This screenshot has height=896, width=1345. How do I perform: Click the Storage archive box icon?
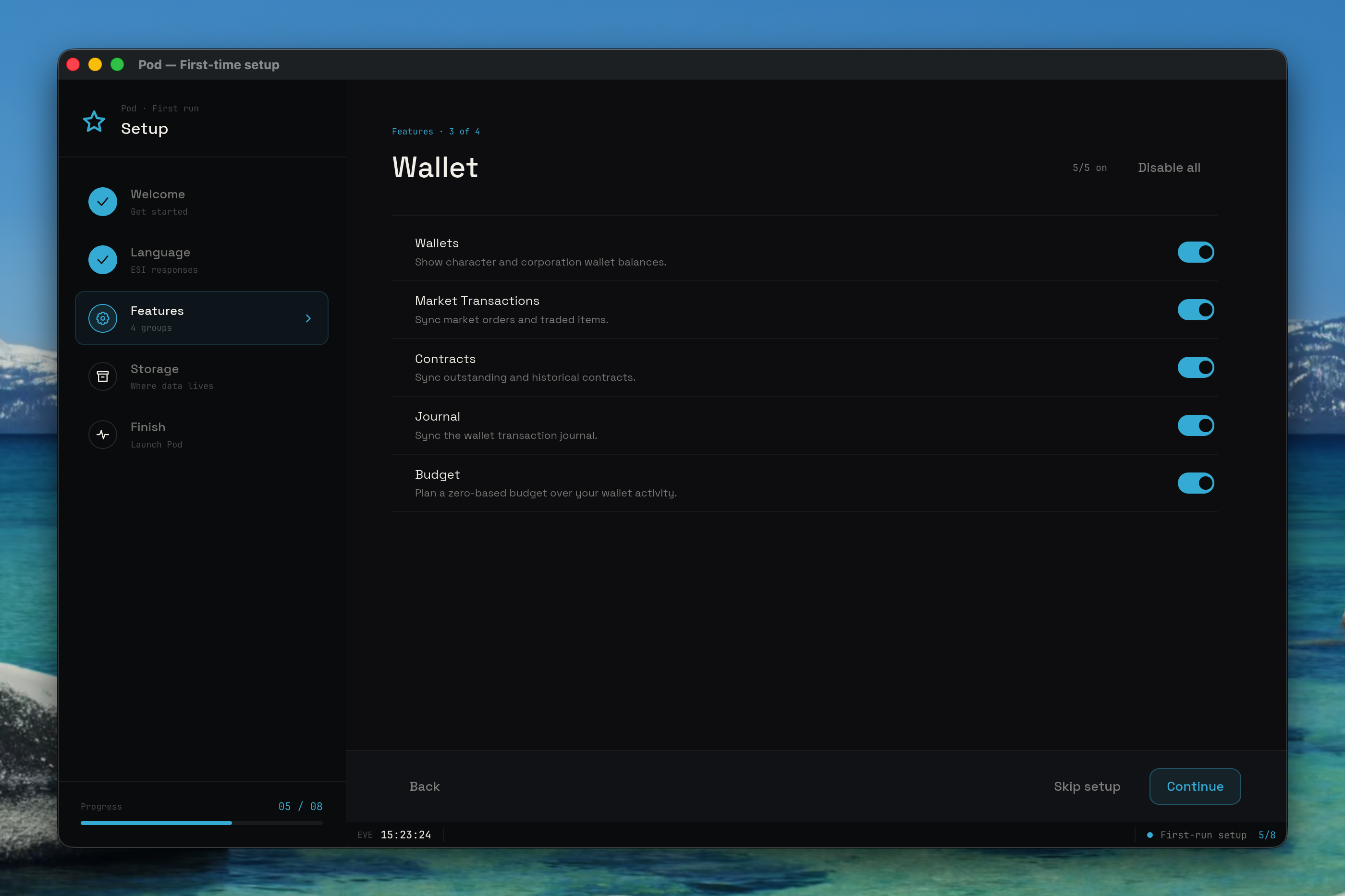click(x=103, y=376)
